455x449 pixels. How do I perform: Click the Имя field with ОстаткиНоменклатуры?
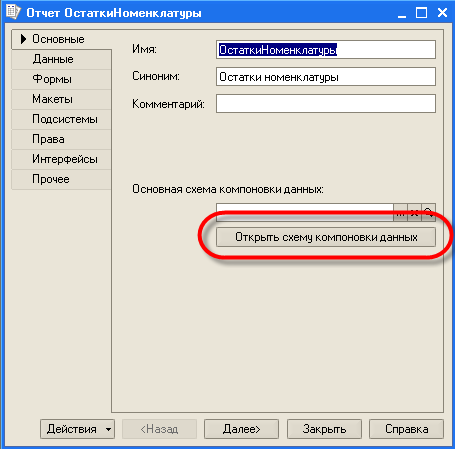(x=326, y=50)
